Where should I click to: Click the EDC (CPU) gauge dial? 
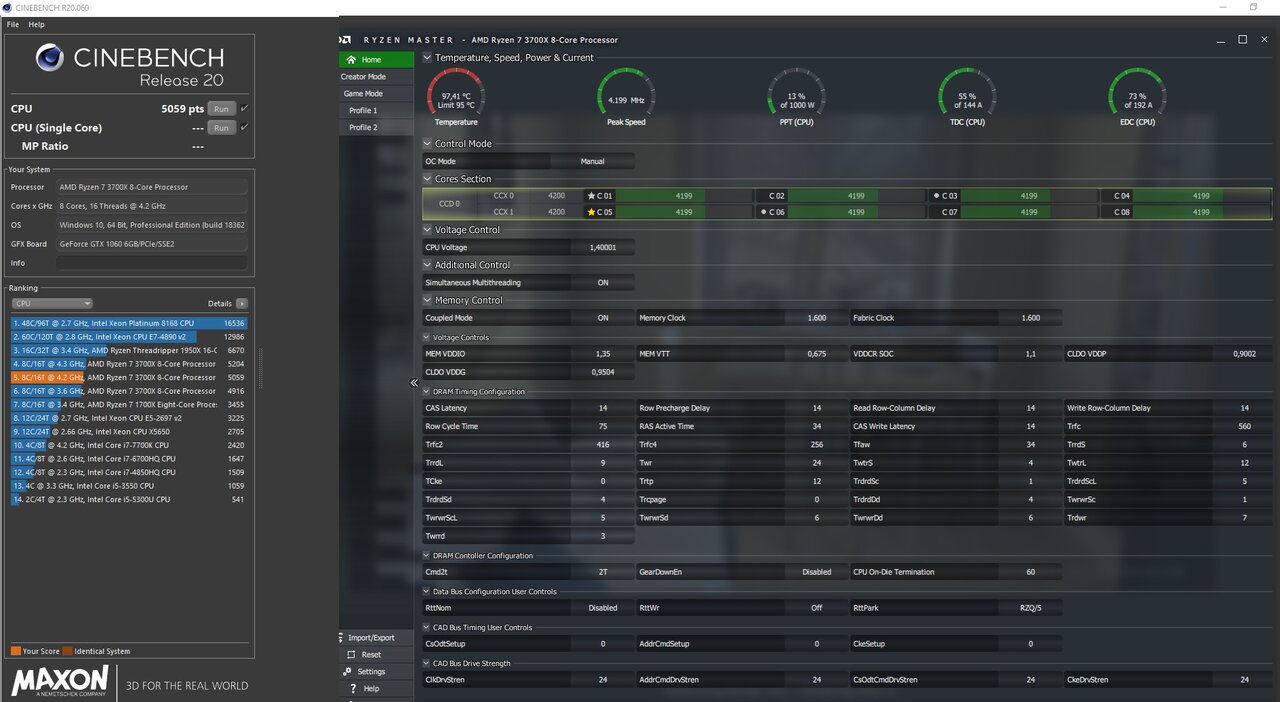point(1137,96)
